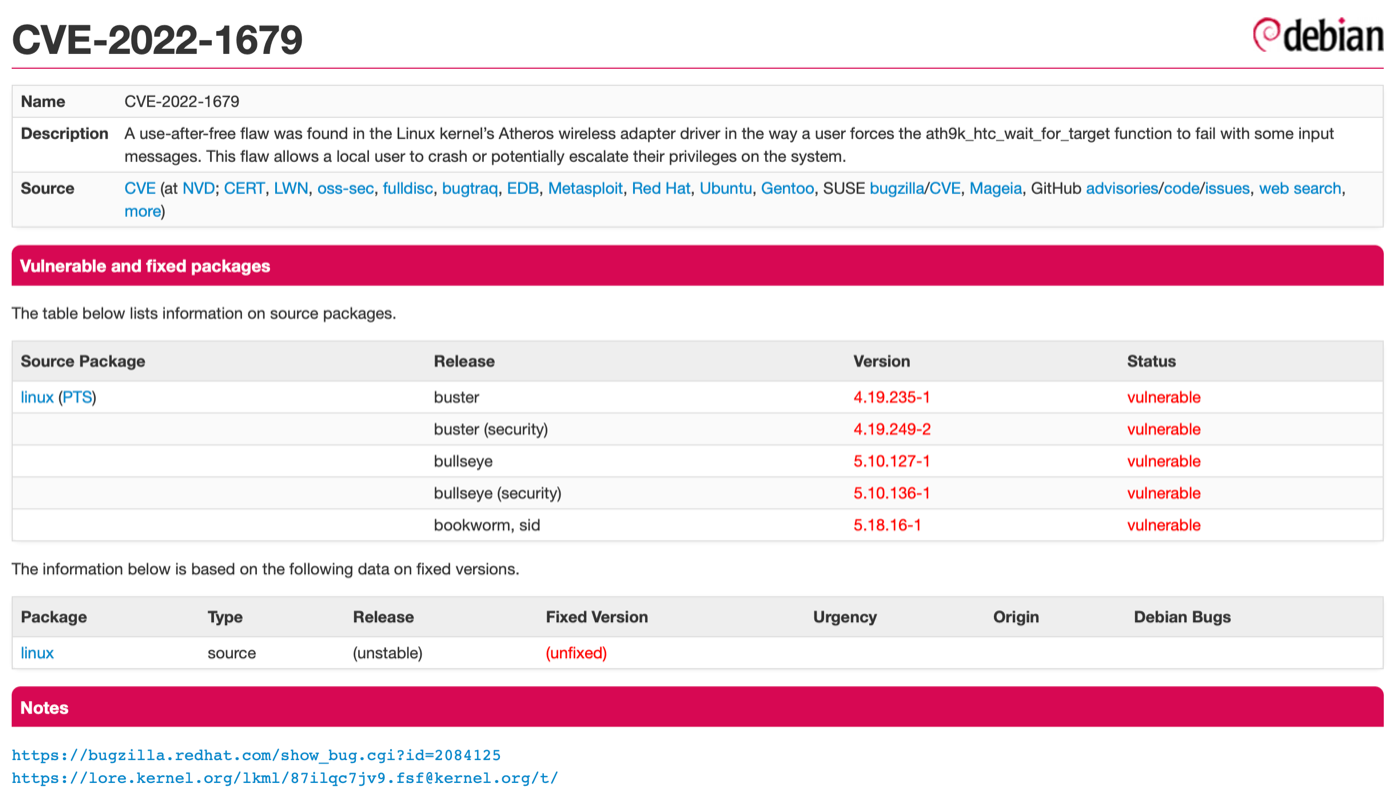The width and height of the screenshot is (1400, 802).
Task: Open the fulldisc link
Action: (x=407, y=188)
